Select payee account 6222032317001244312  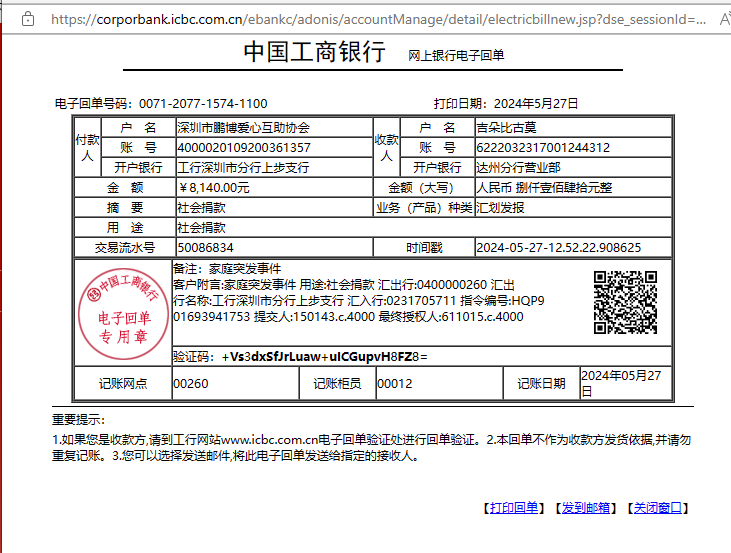tap(543, 148)
